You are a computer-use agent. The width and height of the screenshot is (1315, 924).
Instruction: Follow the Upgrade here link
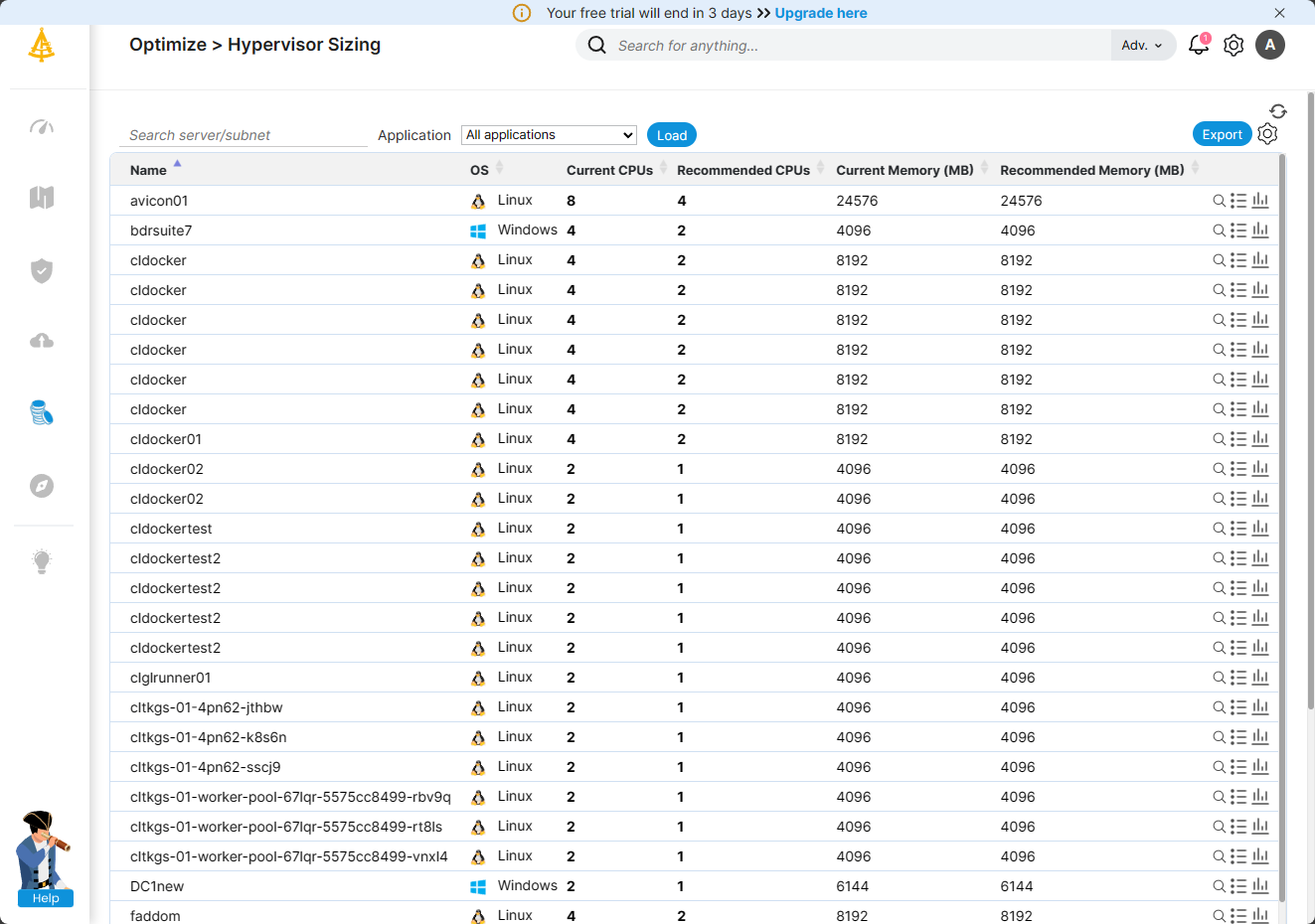[x=820, y=13]
